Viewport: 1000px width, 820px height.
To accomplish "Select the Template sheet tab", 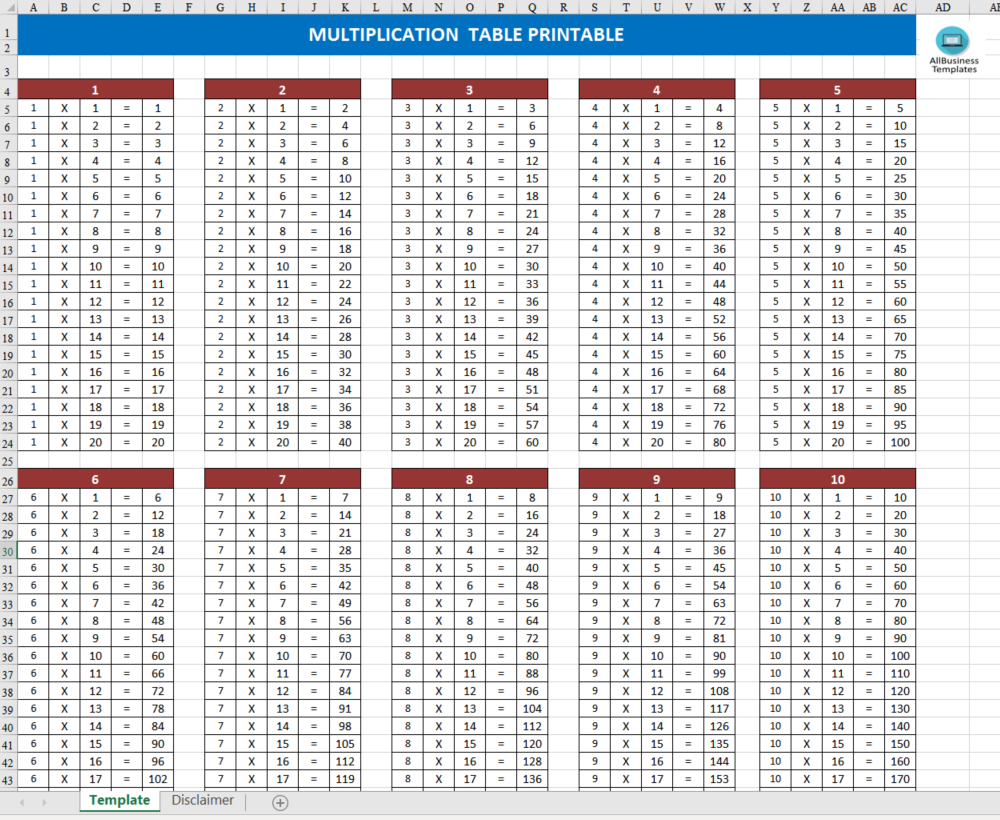I will tap(119, 800).
